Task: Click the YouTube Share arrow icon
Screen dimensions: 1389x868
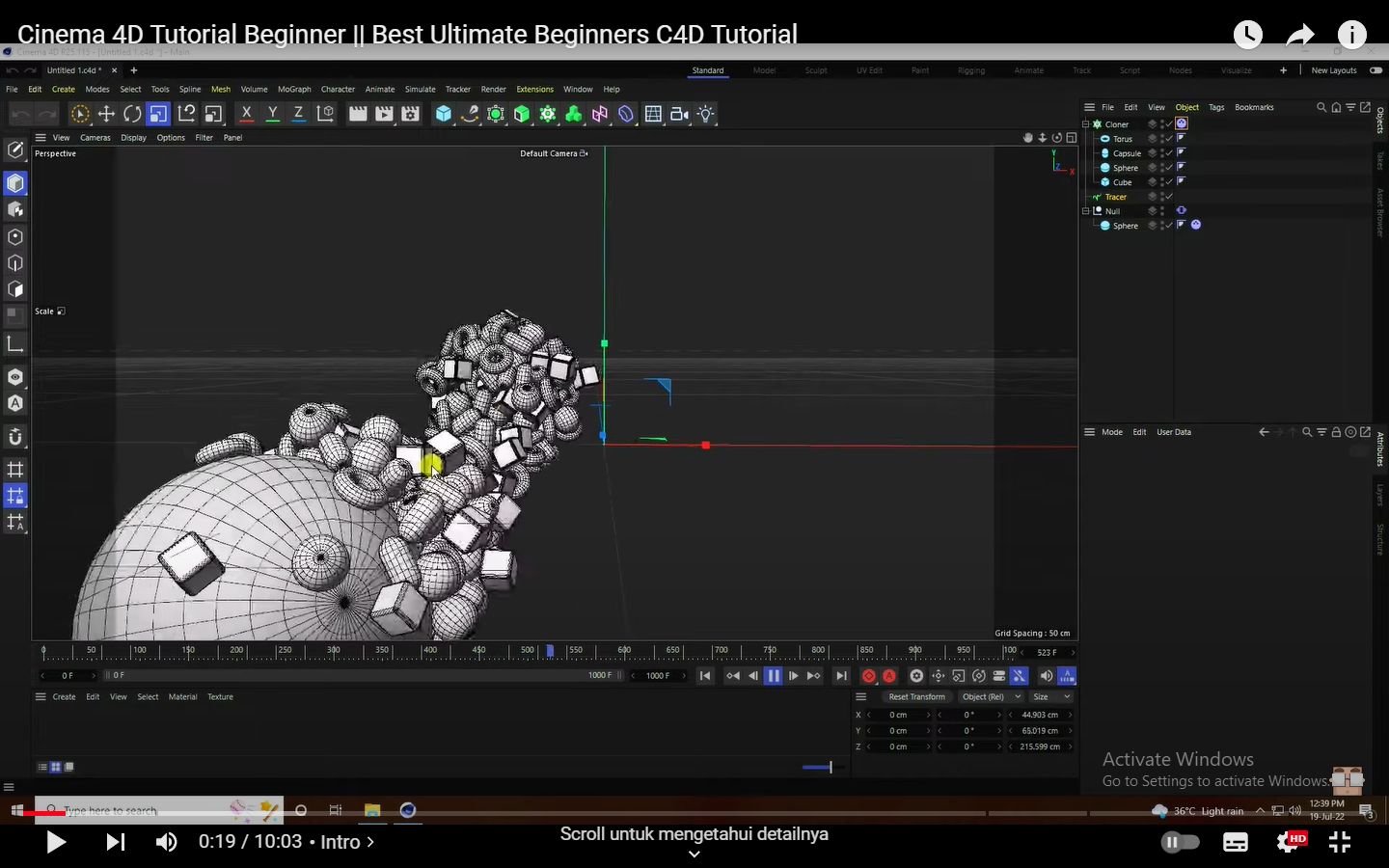Action: point(1300,35)
